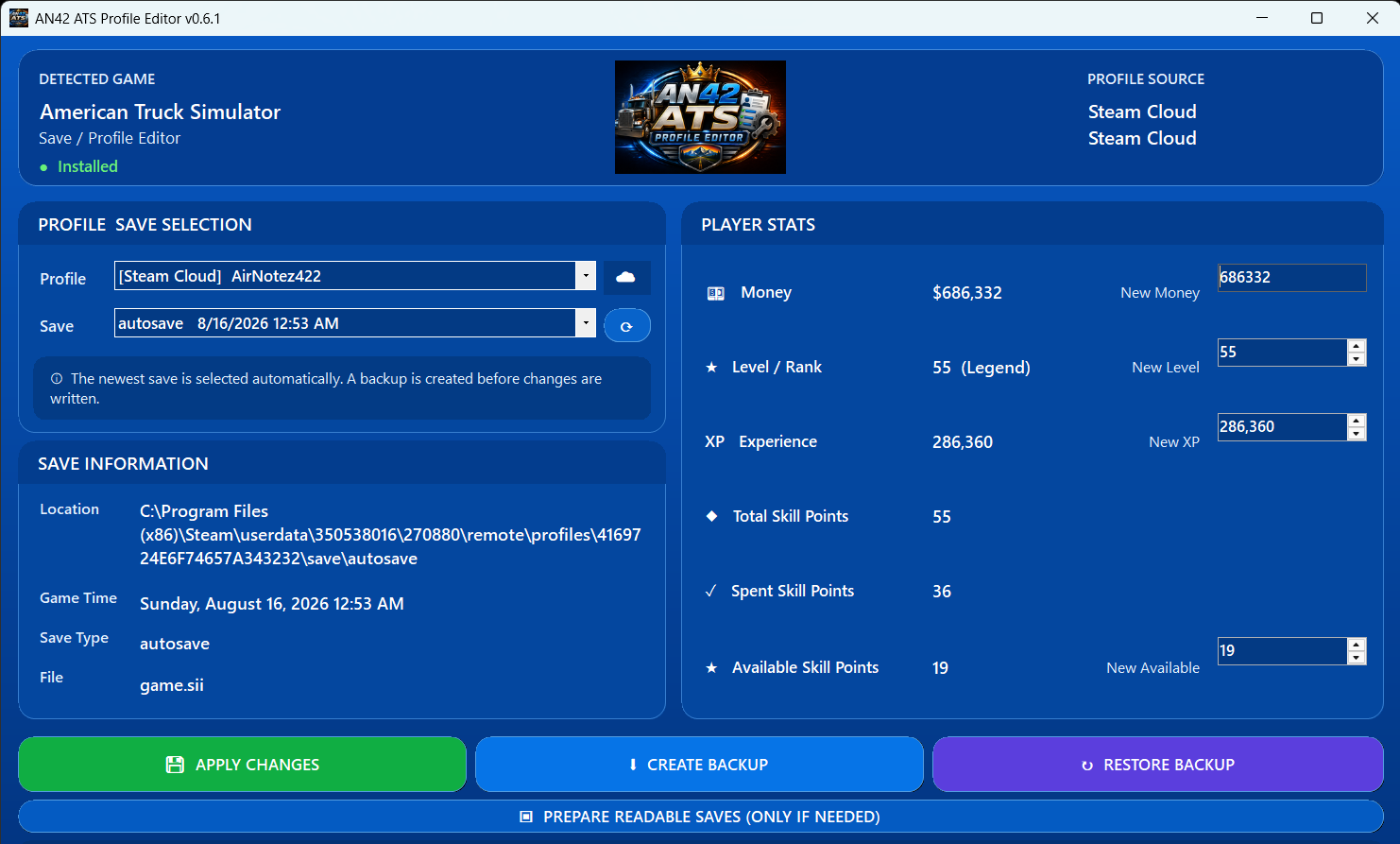Increase New Level with up arrow
This screenshot has height=844, width=1400.
click(x=1357, y=346)
